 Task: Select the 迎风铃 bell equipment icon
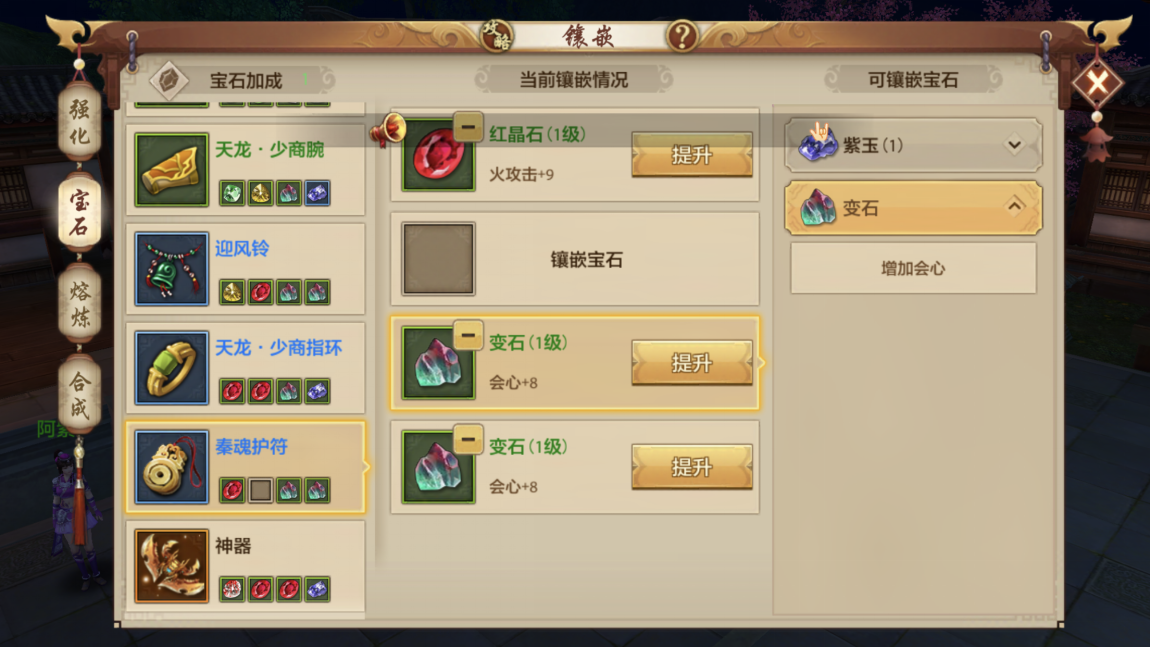click(172, 268)
